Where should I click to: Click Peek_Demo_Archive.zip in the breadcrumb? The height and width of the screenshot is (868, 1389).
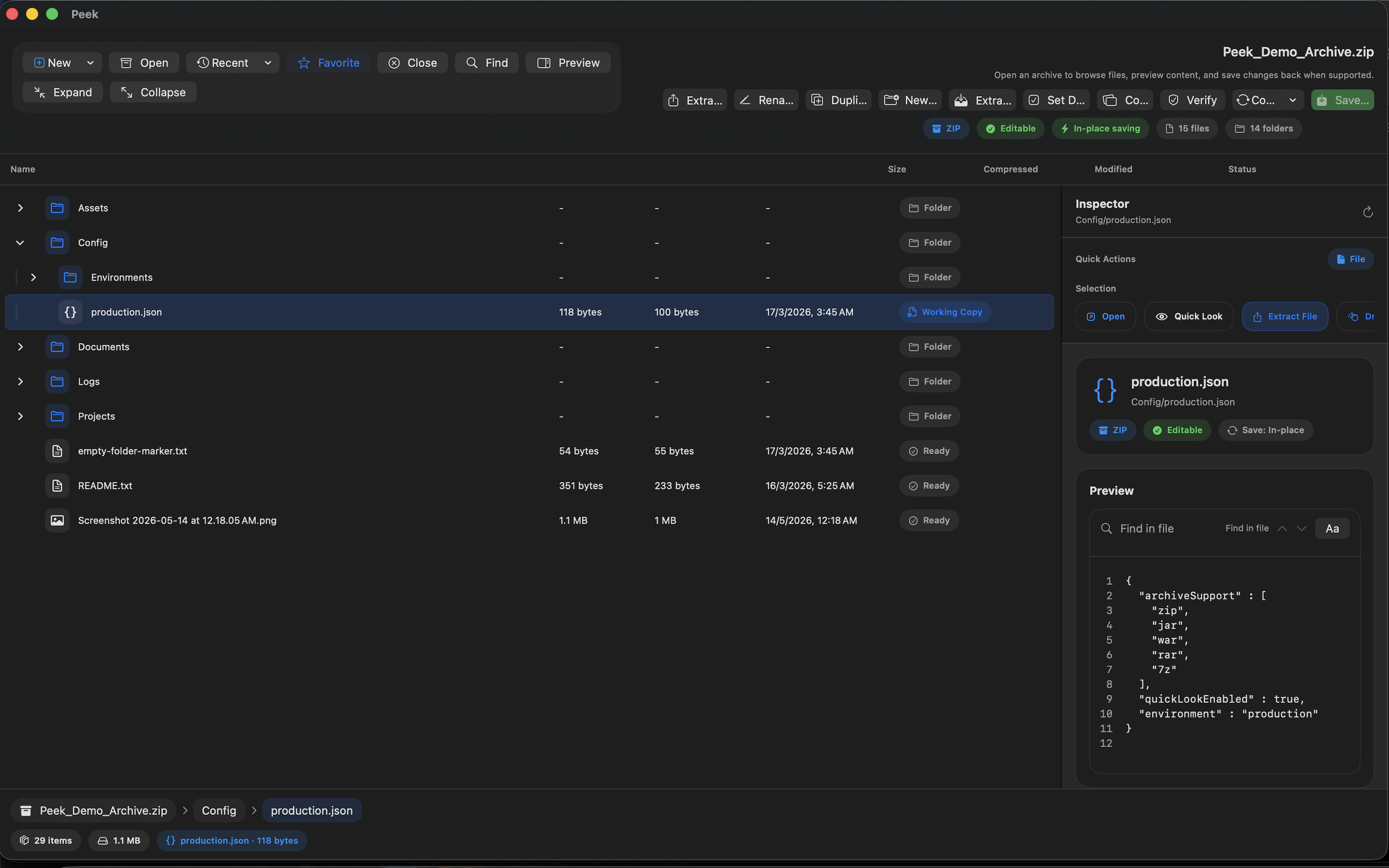[x=94, y=811]
